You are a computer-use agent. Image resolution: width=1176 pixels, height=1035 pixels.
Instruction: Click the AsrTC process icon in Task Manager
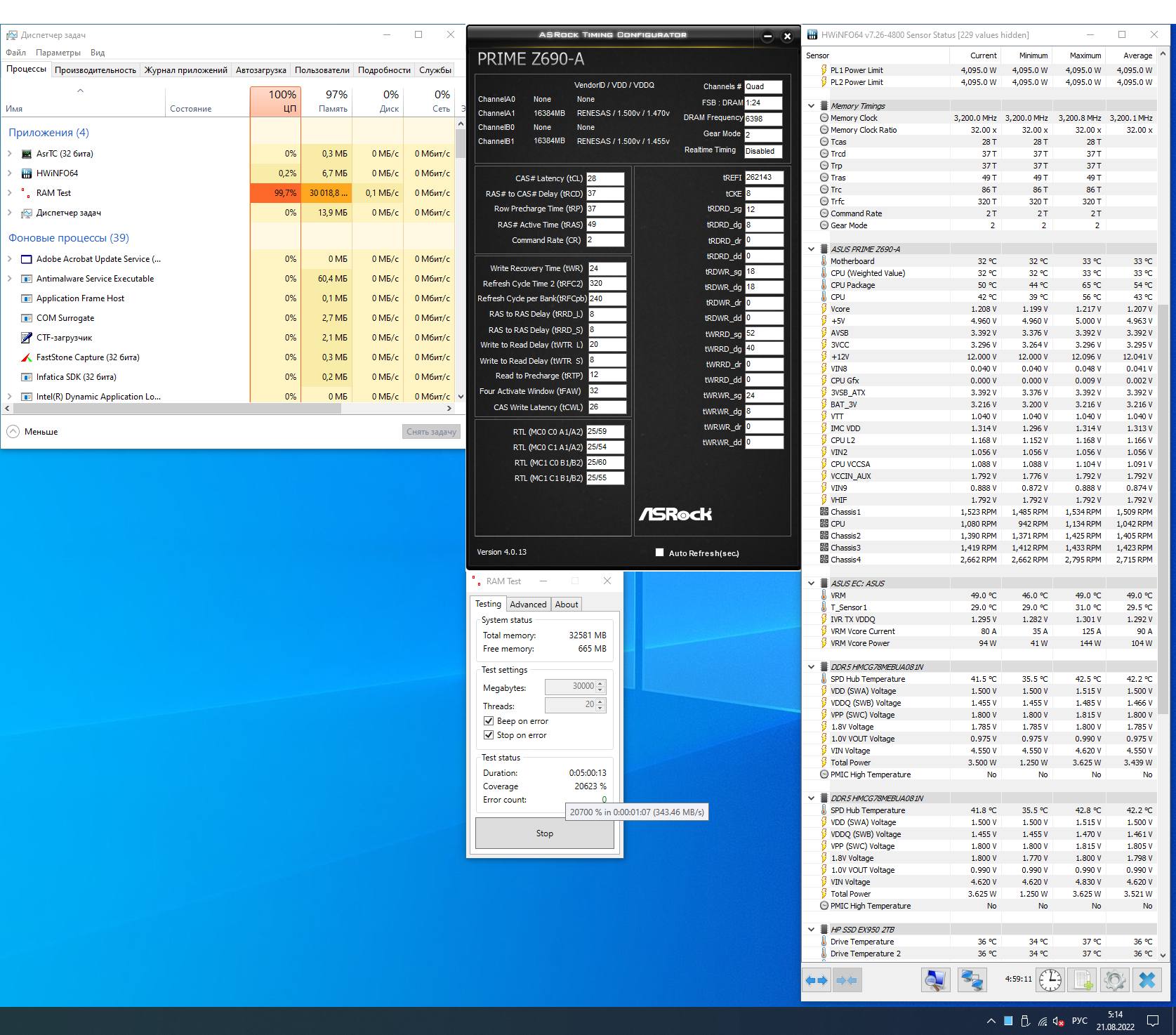(x=27, y=154)
